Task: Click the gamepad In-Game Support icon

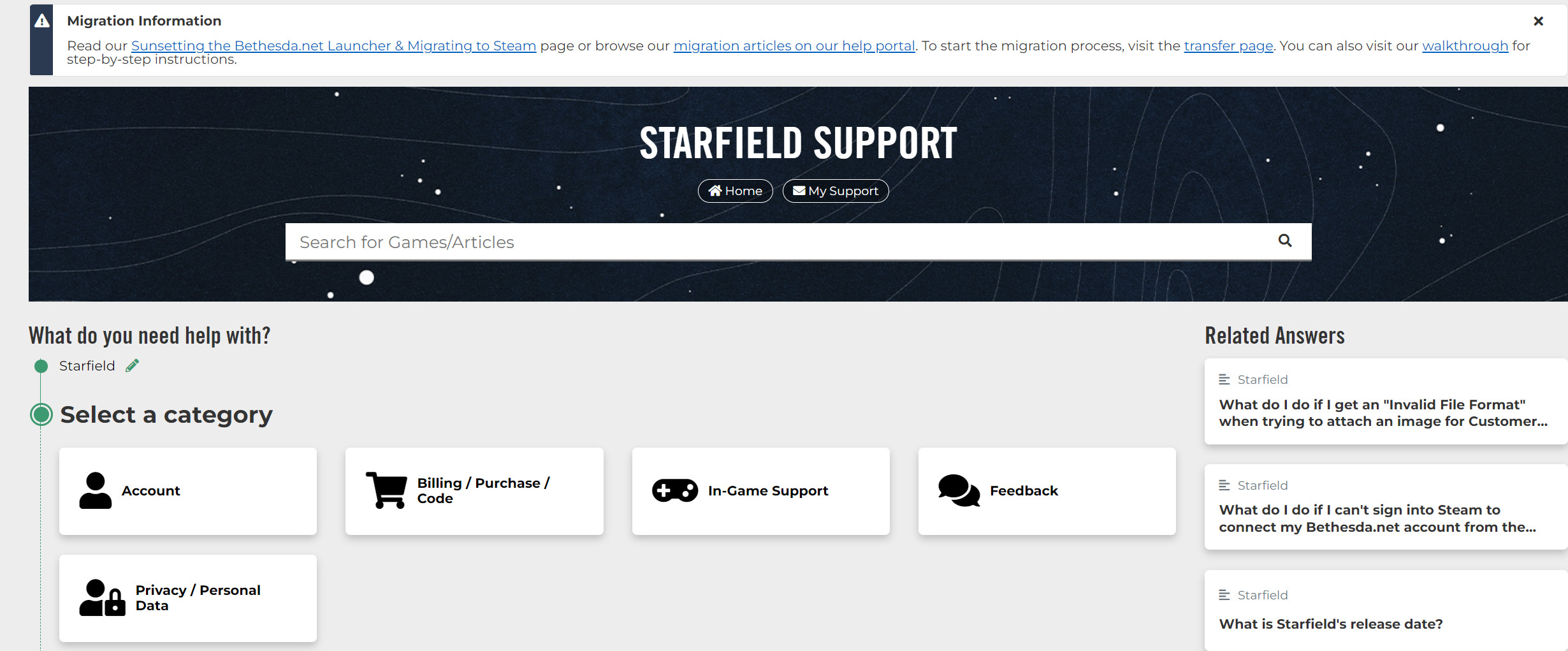Action: pyautogui.click(x=674, y=490)
